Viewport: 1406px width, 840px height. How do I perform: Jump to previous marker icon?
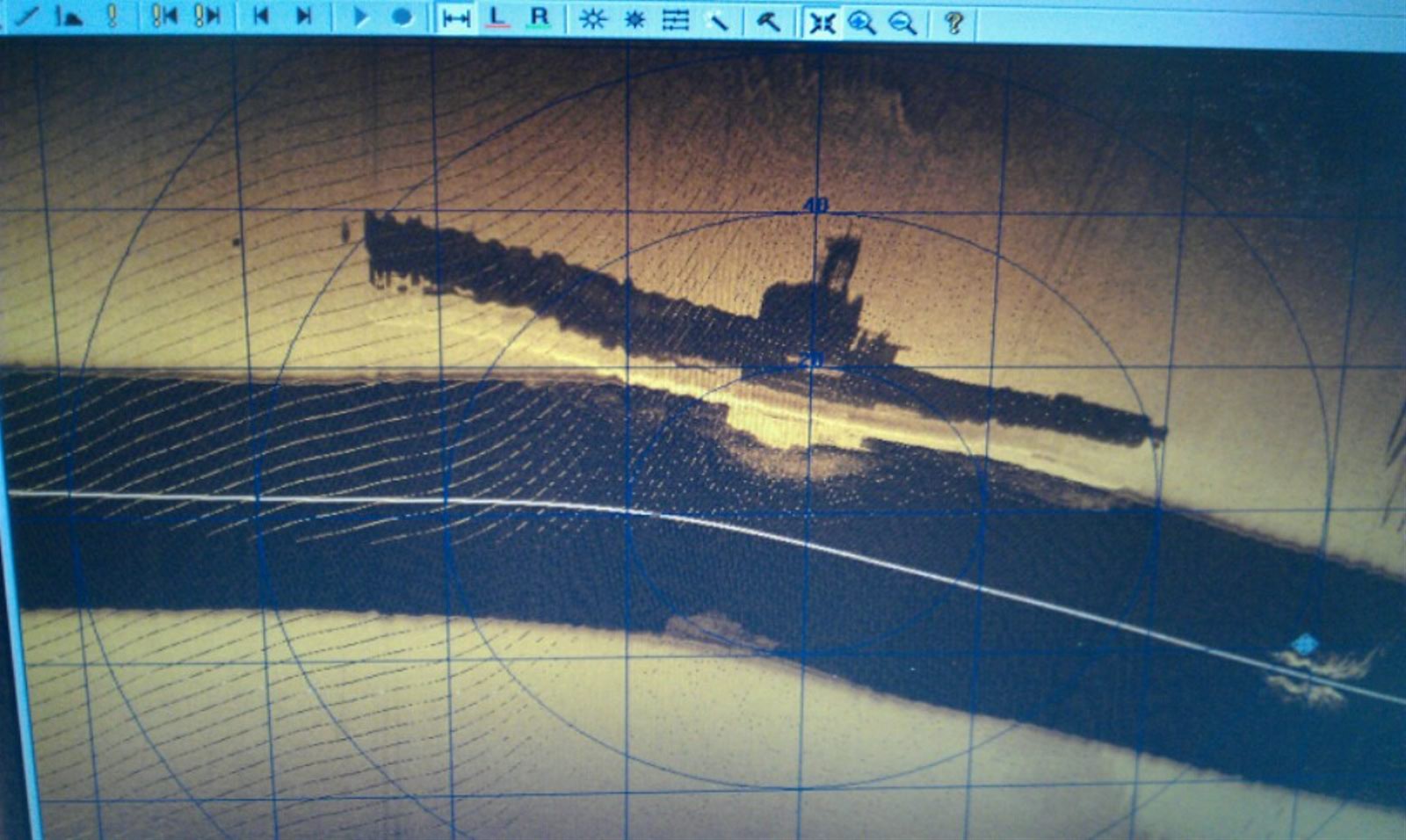click(x=164, y=17)
